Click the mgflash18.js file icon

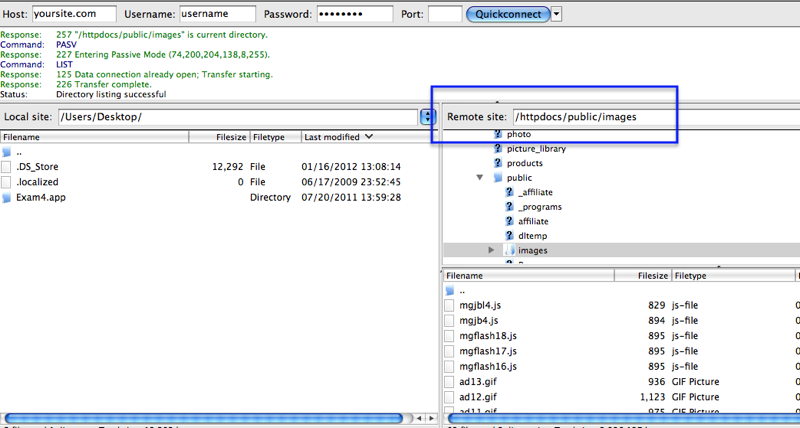tap(449, 336)
